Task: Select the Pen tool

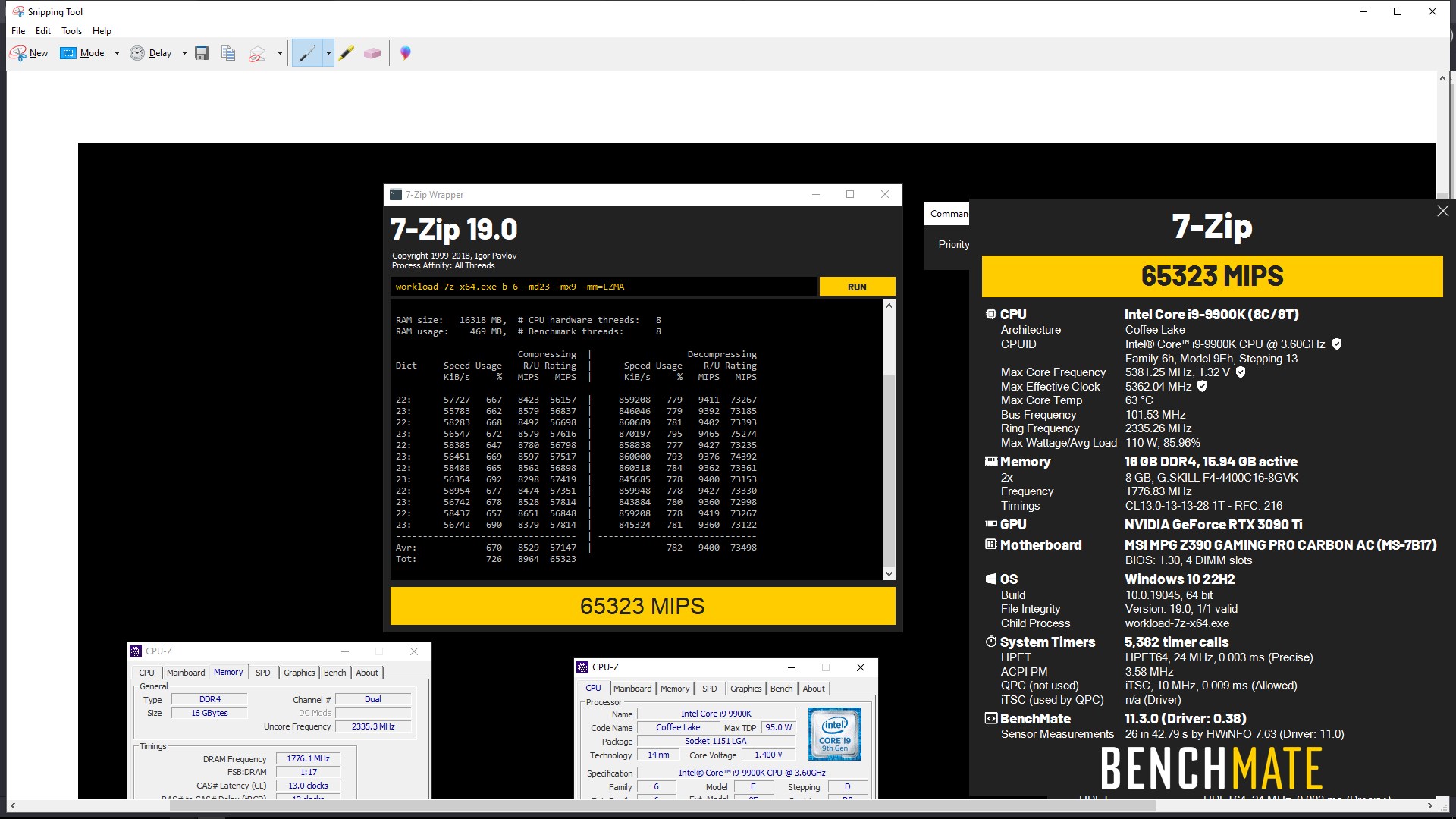Action: click(x=307, y=53)
